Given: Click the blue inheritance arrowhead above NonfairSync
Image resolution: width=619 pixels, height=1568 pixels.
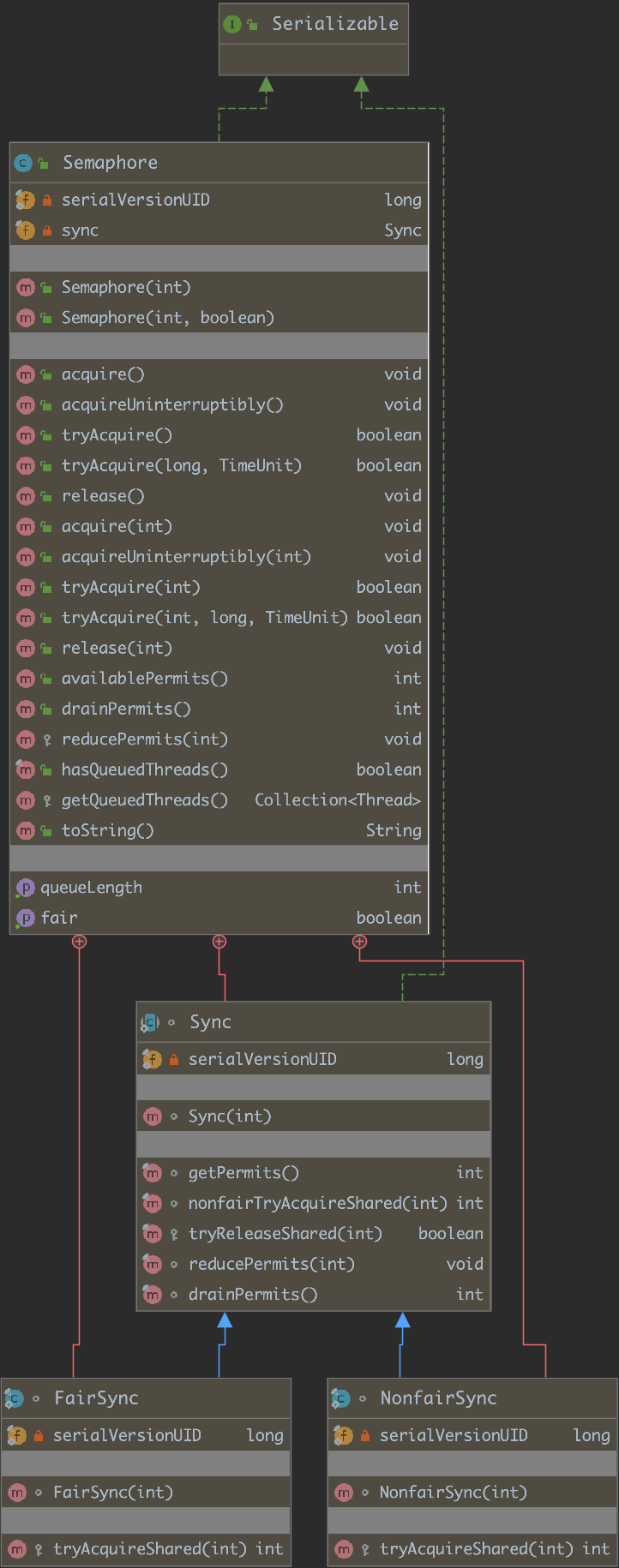Looking at the screenshot, I should click(402, 1320).
